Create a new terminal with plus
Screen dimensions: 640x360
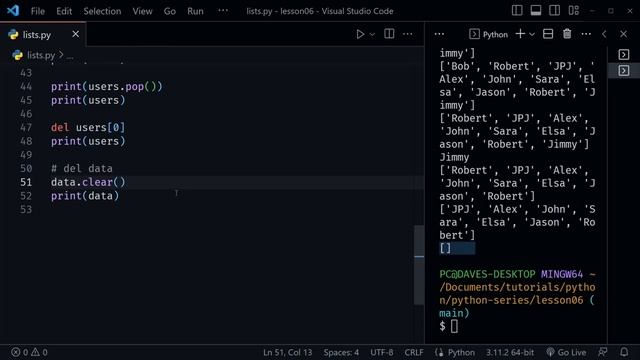(x=520, y=34)
